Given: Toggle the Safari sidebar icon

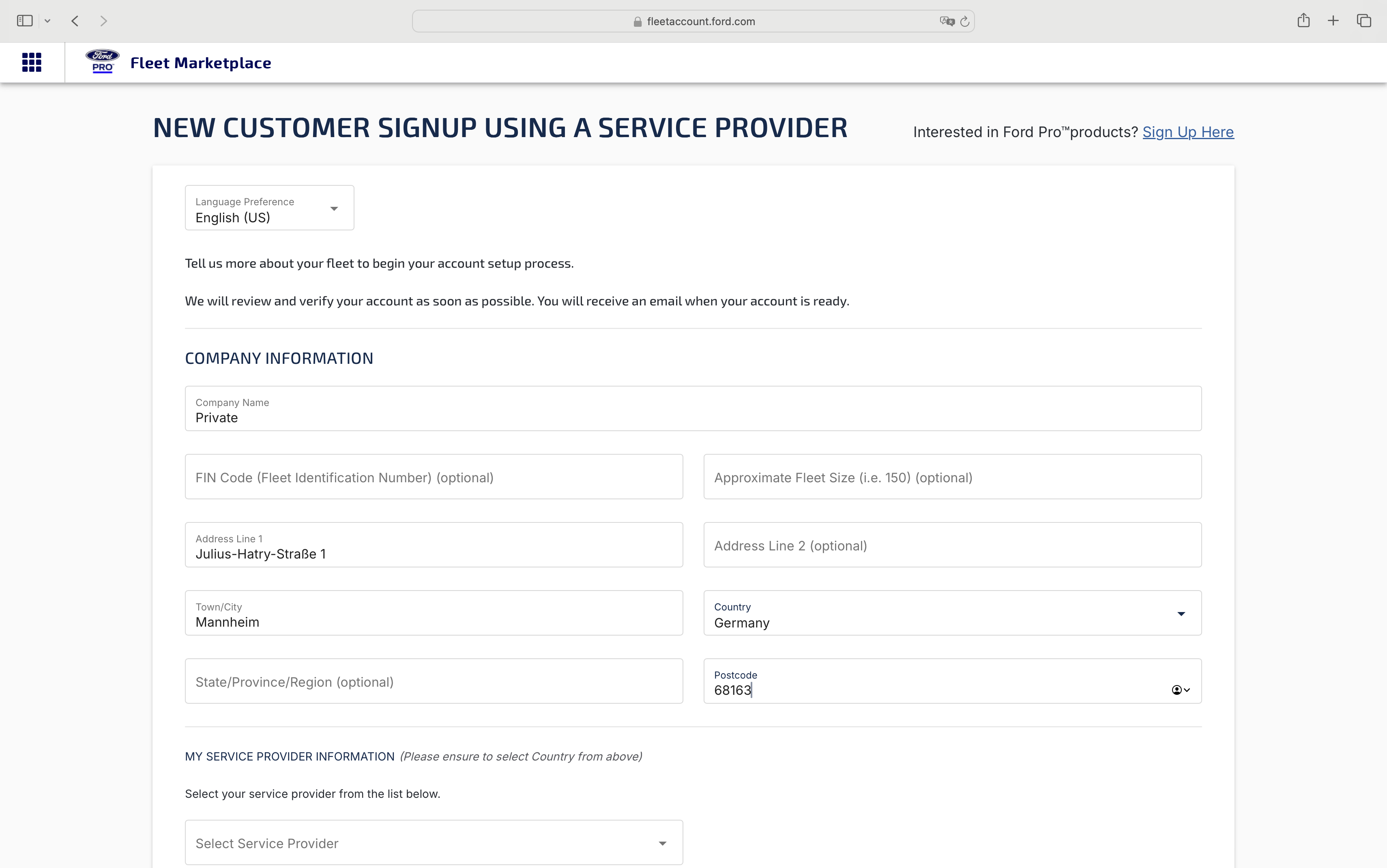Looking at the screenshot, I should click(x=25, y=21).
